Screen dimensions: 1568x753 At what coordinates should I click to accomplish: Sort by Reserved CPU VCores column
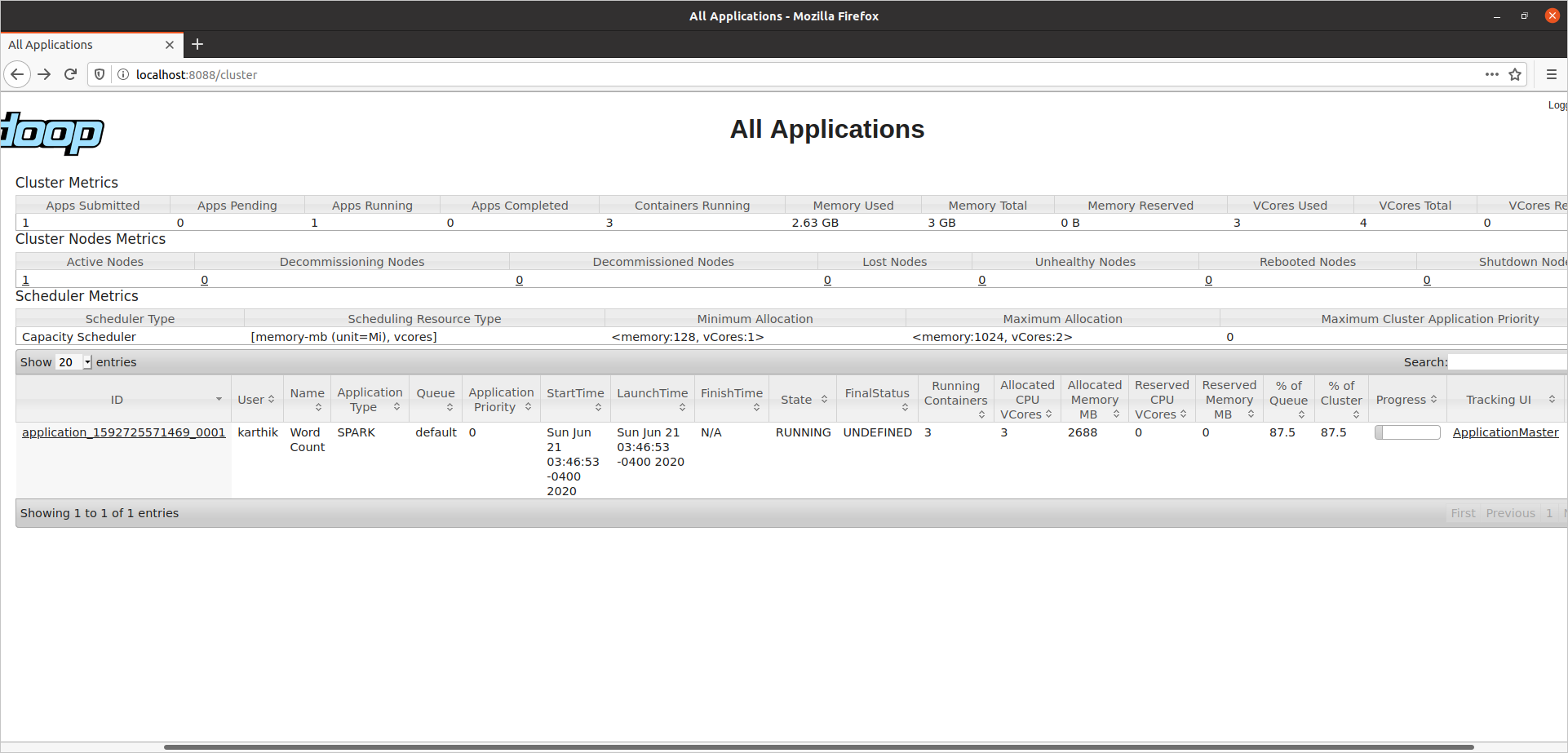point(1162,400)
